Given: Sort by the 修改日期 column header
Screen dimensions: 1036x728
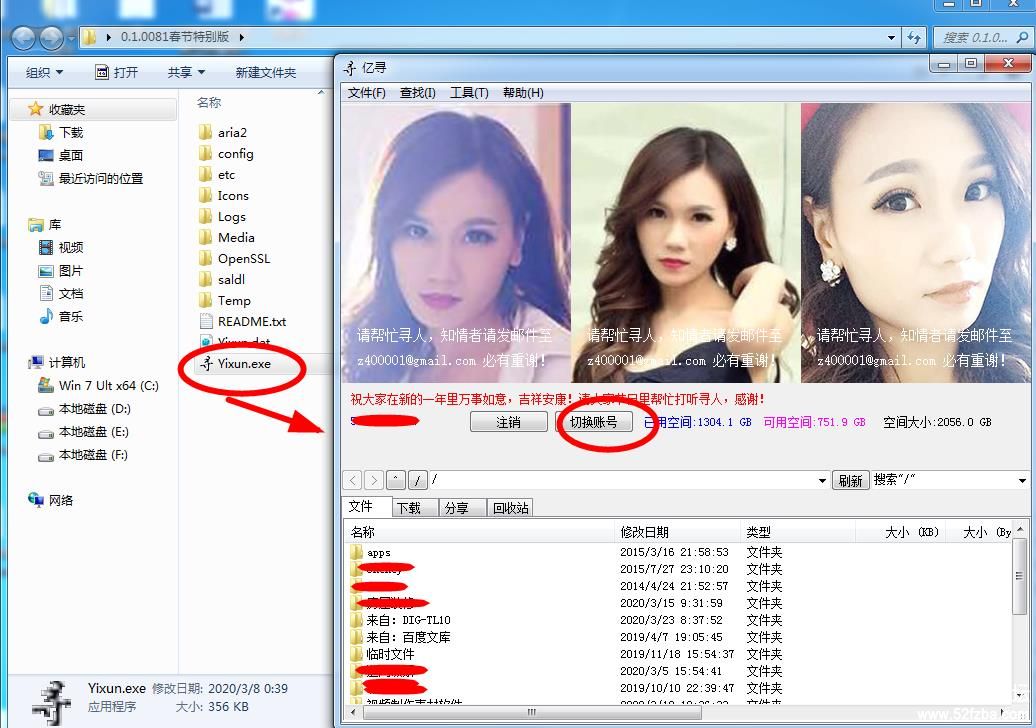Looking at the screenshot, I should (677, 532).
